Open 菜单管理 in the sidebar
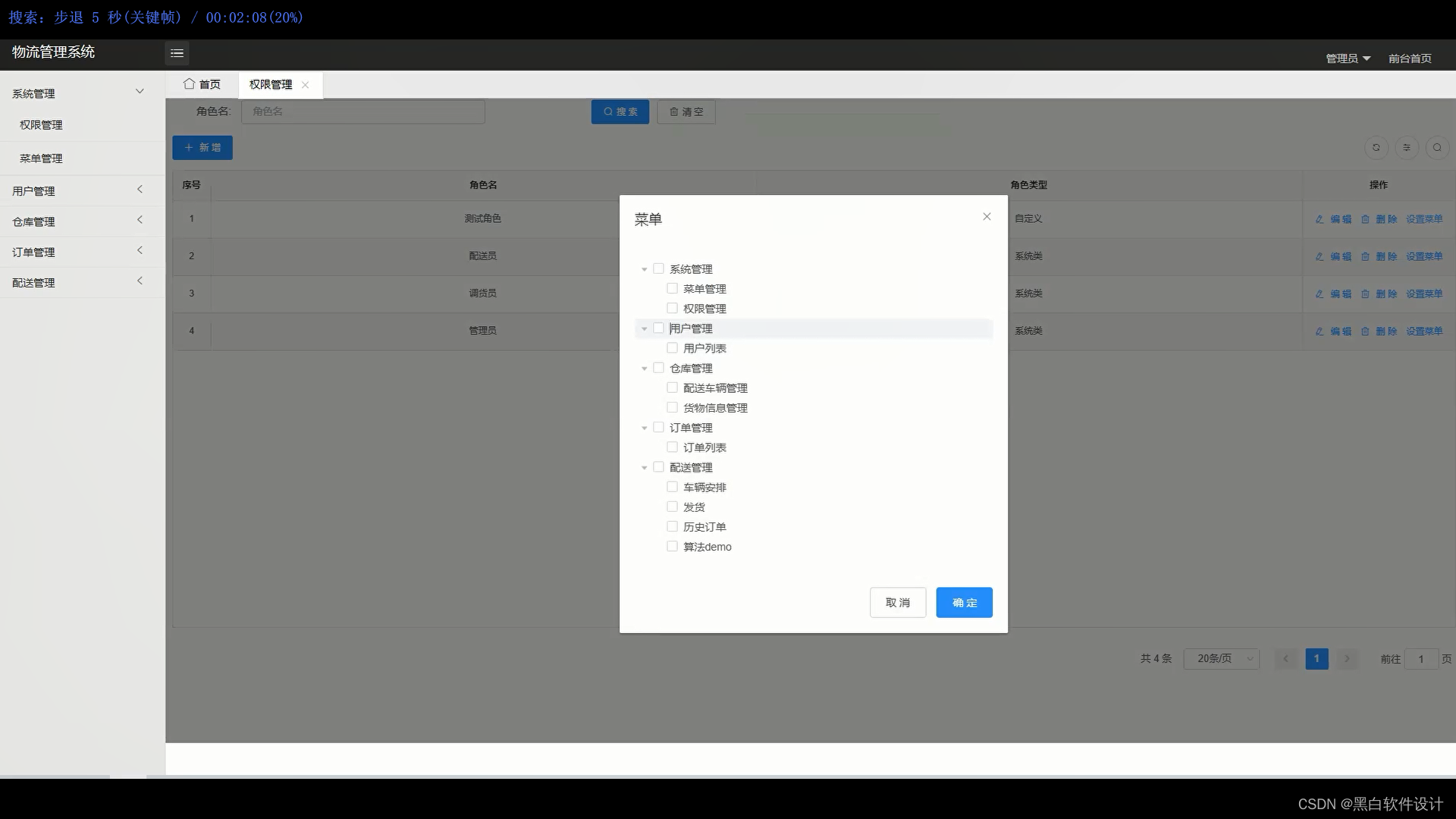Screen dimensions: 1456x819 click(41, 158)
